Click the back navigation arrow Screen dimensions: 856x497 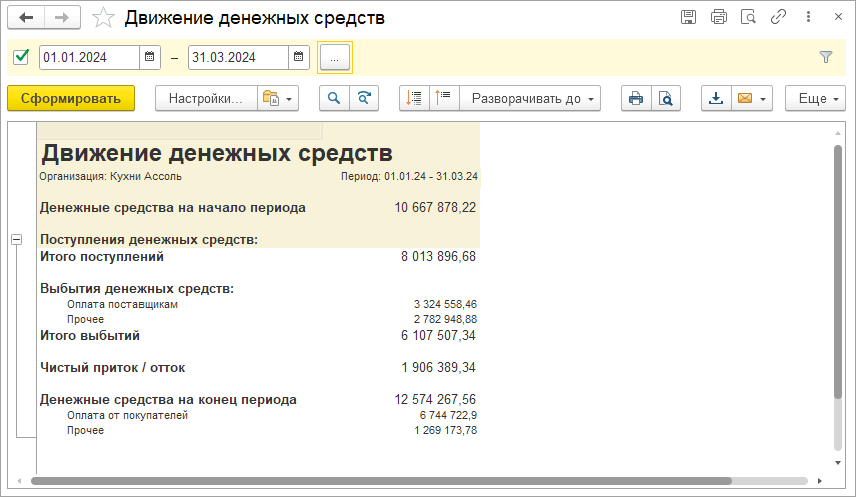[26, 18]
